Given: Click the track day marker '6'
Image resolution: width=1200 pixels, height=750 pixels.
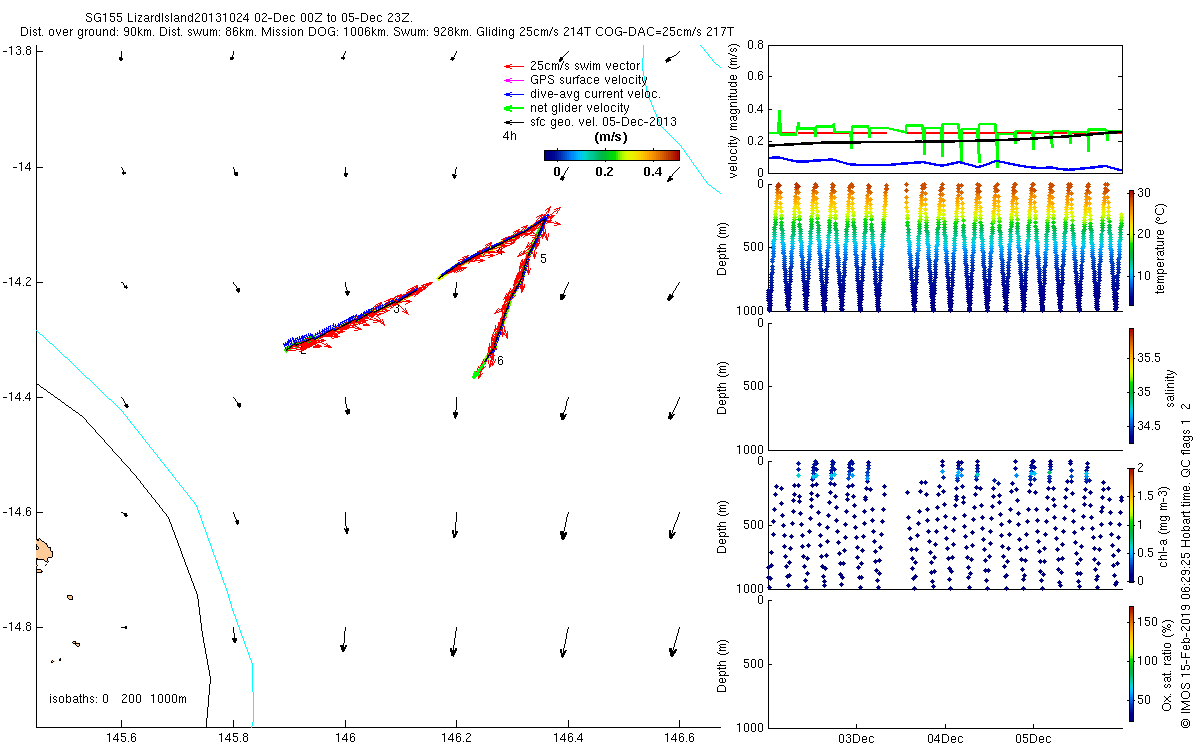Looking at the screenshot, I should (500, 361).
